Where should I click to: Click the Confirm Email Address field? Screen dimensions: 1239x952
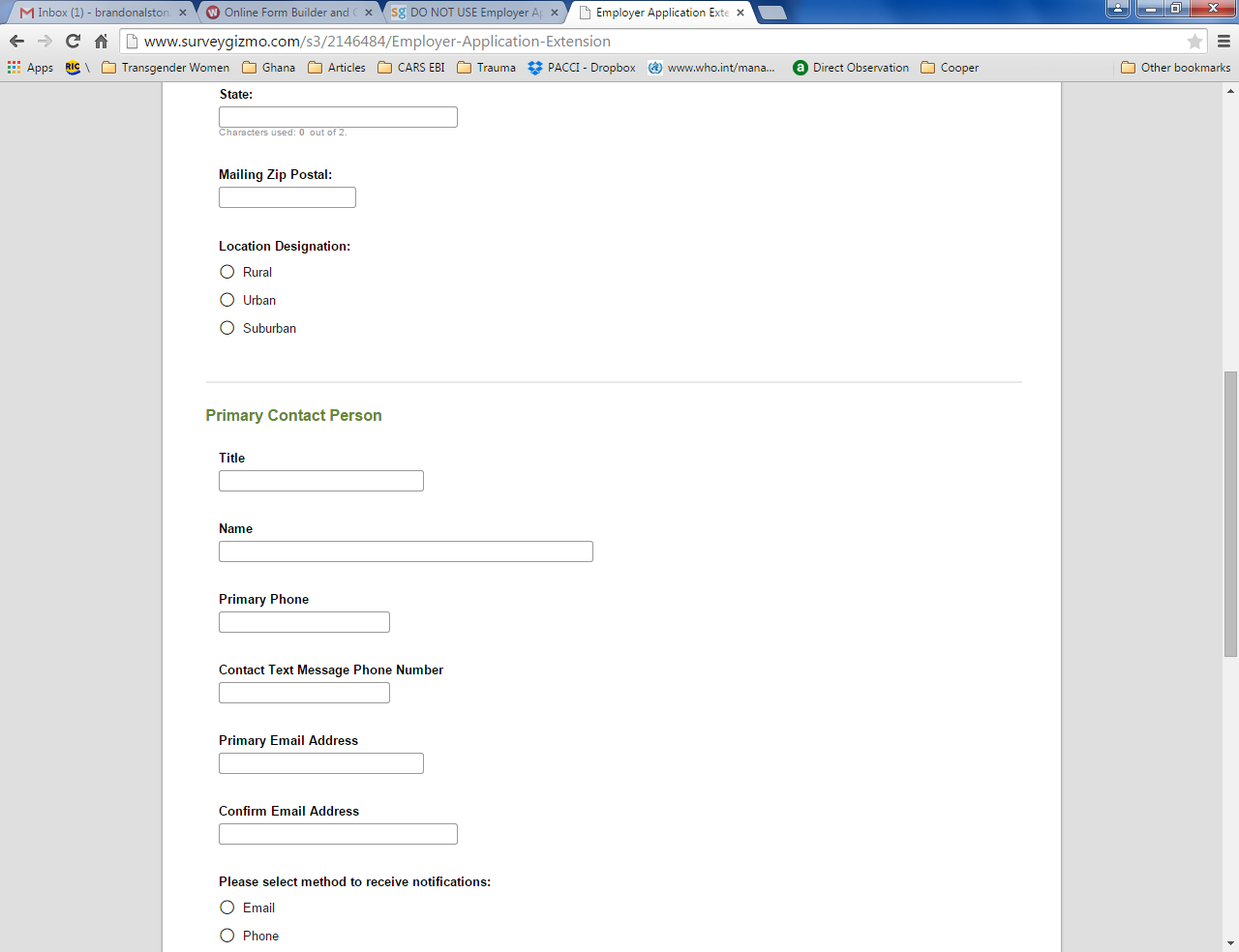(338, 834)
